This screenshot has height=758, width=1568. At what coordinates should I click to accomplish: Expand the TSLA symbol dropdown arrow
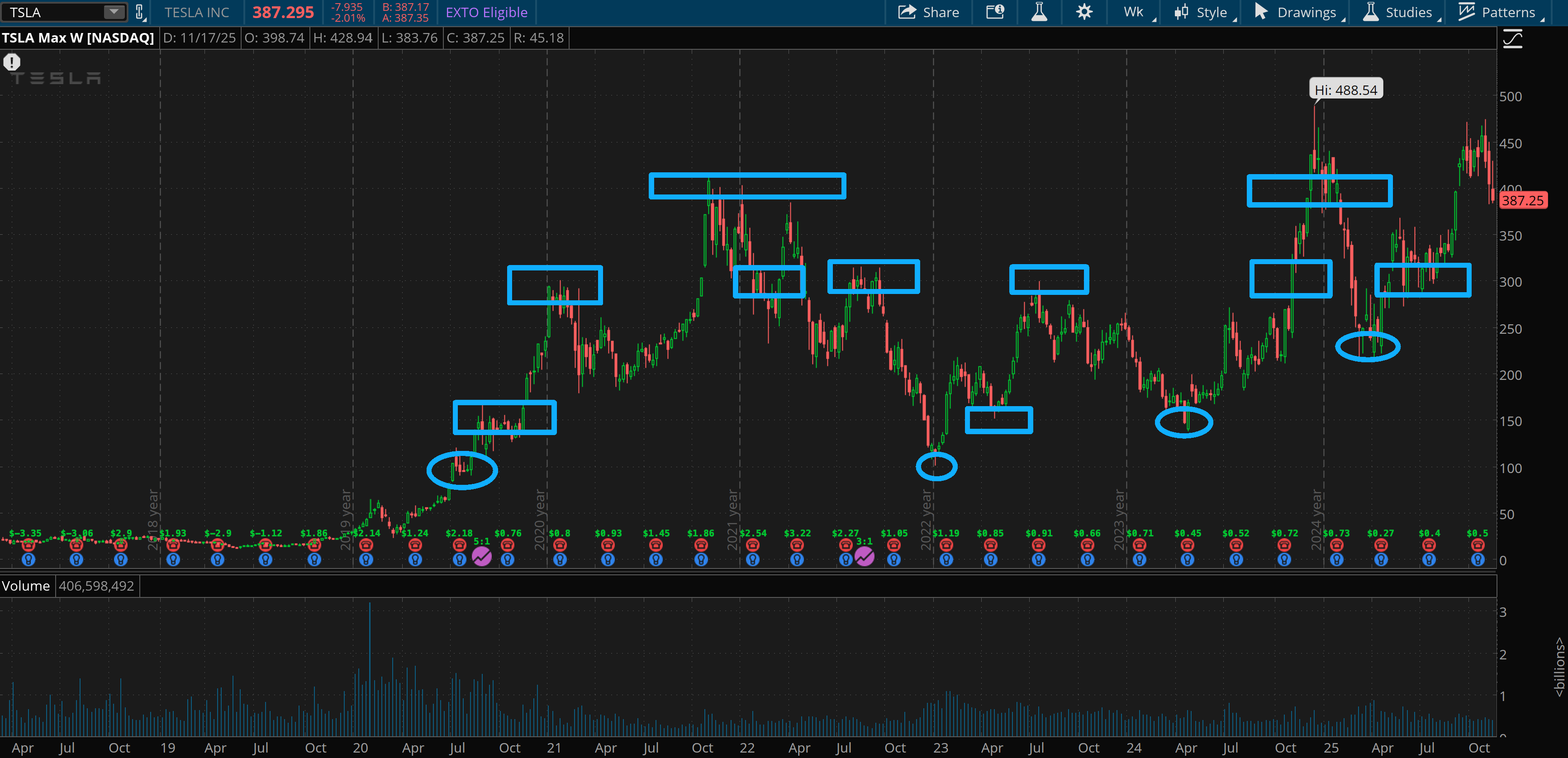click(113, 12)
